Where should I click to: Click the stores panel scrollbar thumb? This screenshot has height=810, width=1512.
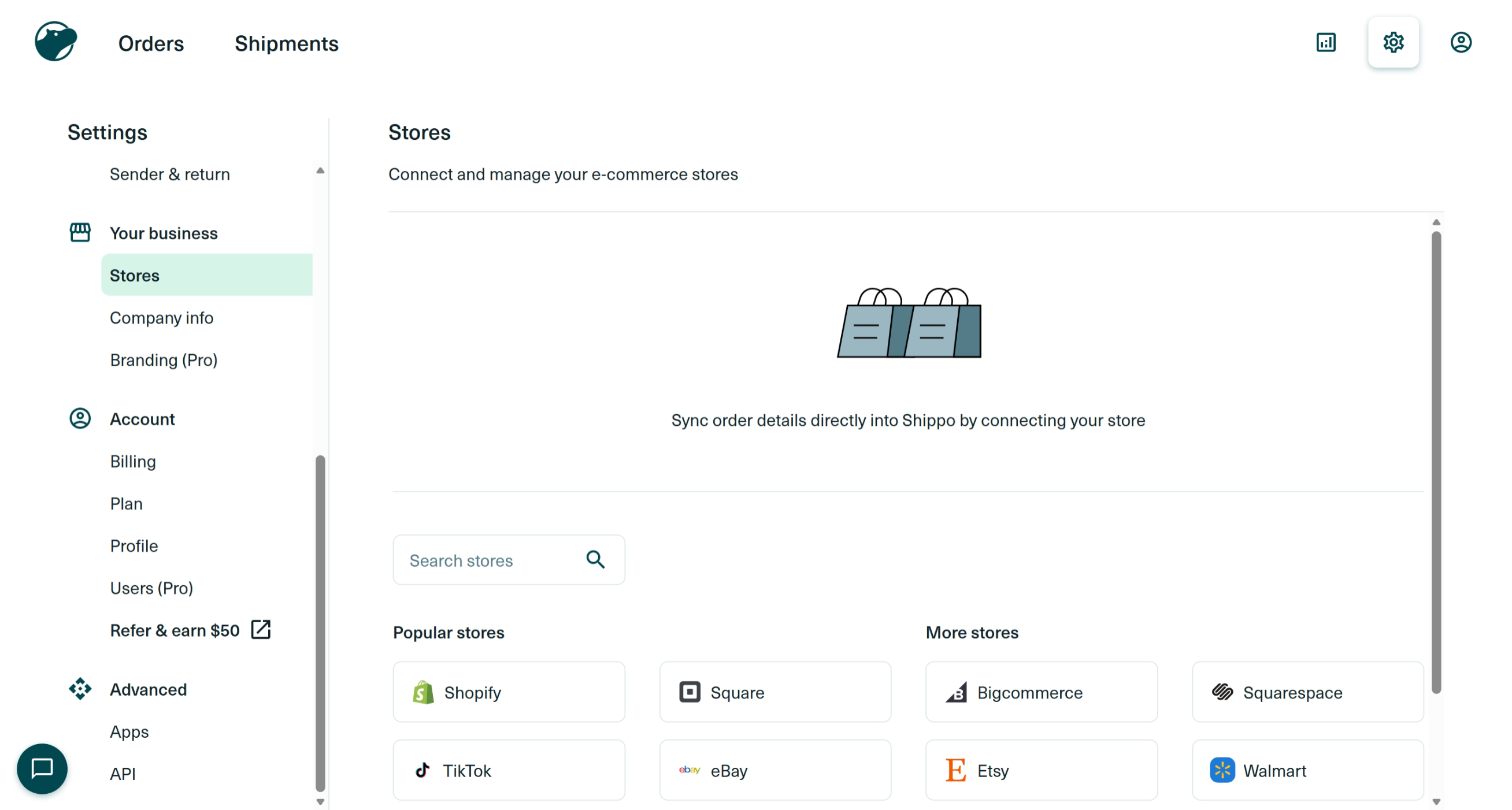[1436, 463]
